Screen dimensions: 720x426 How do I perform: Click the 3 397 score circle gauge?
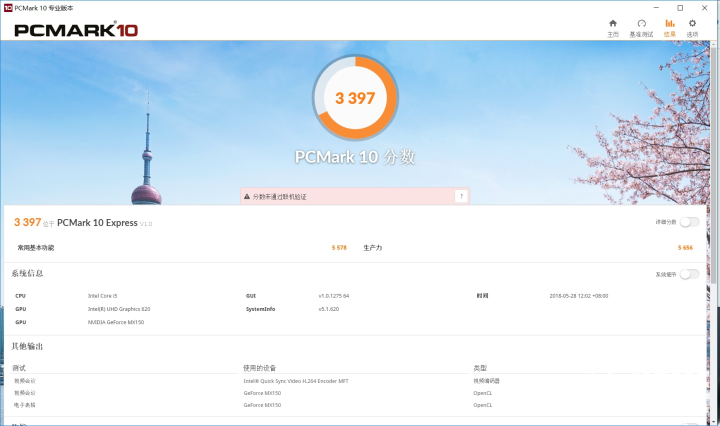tap(355, 97)
